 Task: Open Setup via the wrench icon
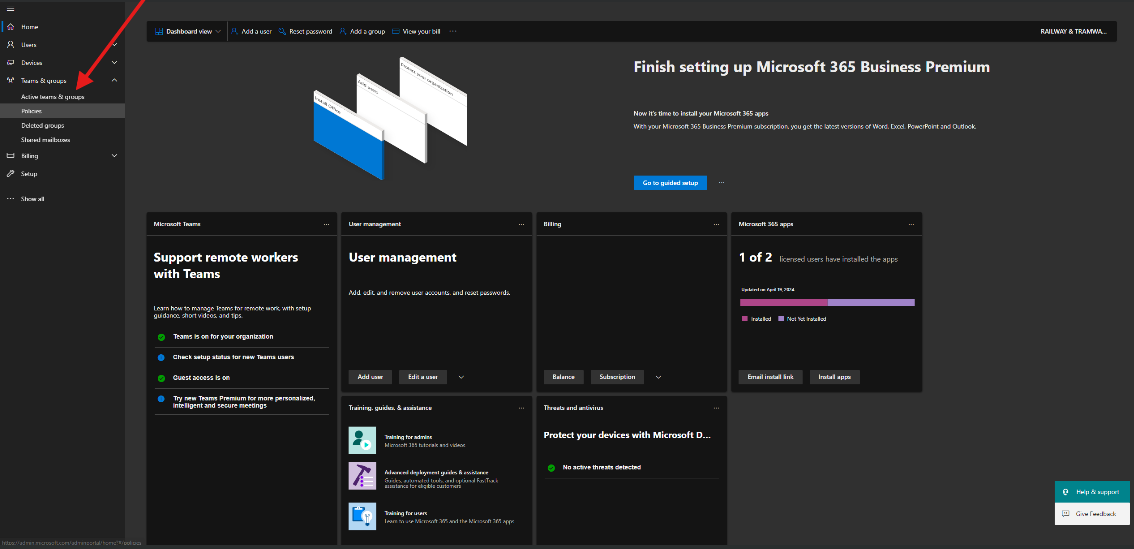pyautogui.click(x=10, y=174)
